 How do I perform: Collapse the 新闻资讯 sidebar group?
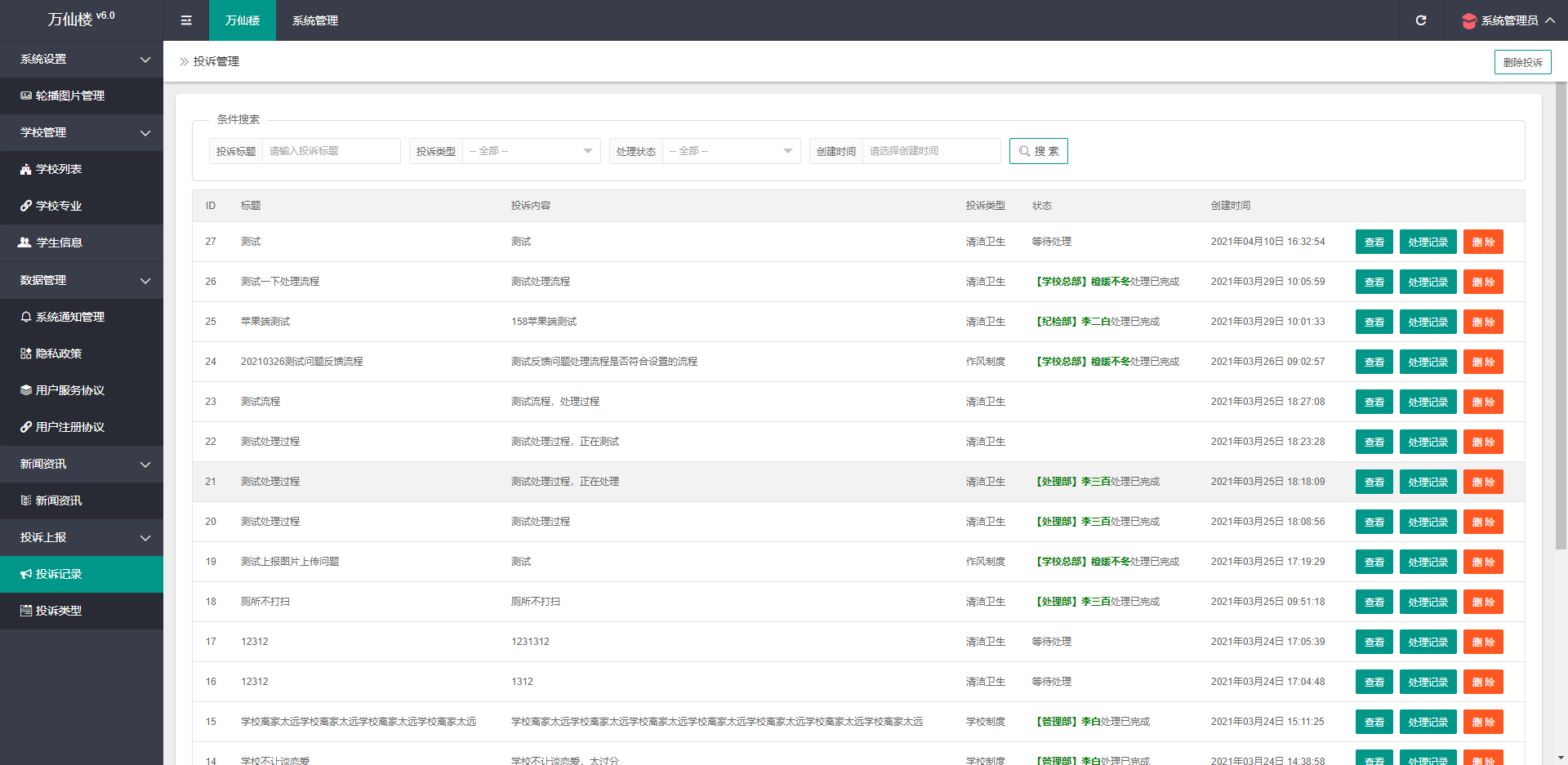tap(82, 465)
